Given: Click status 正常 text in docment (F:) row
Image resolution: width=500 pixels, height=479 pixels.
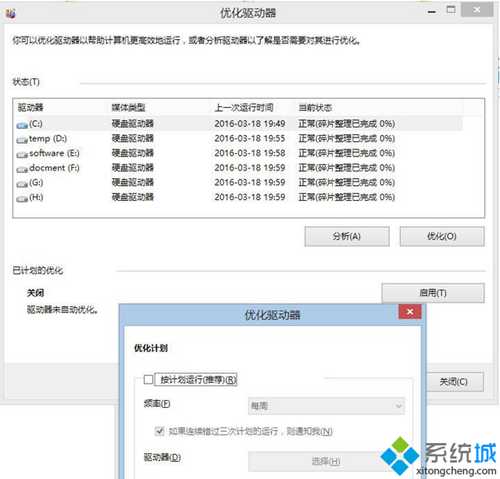Looking at the screenshot, I should (x=347, y=168).
